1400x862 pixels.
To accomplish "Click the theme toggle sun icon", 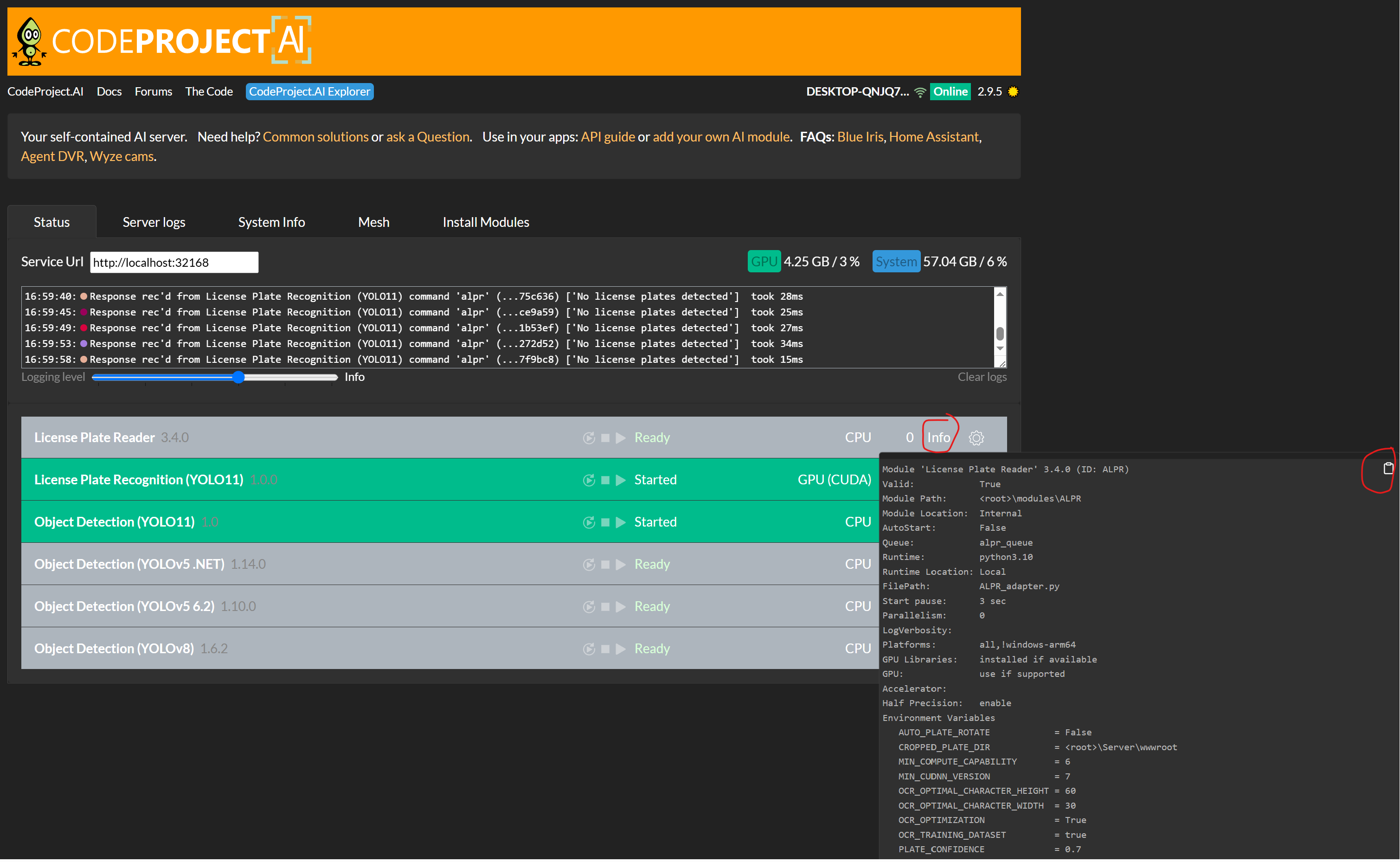I will tap(1013, 92).
